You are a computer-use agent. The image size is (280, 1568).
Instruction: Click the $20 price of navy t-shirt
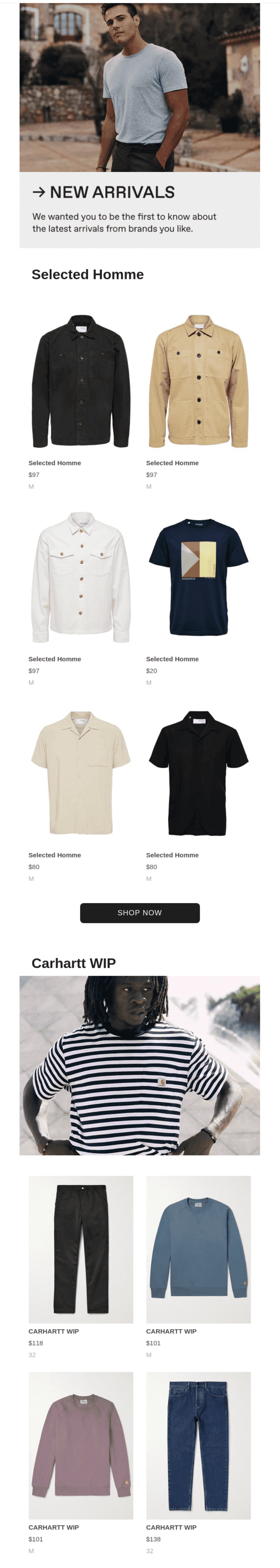[x=152, y=671]
